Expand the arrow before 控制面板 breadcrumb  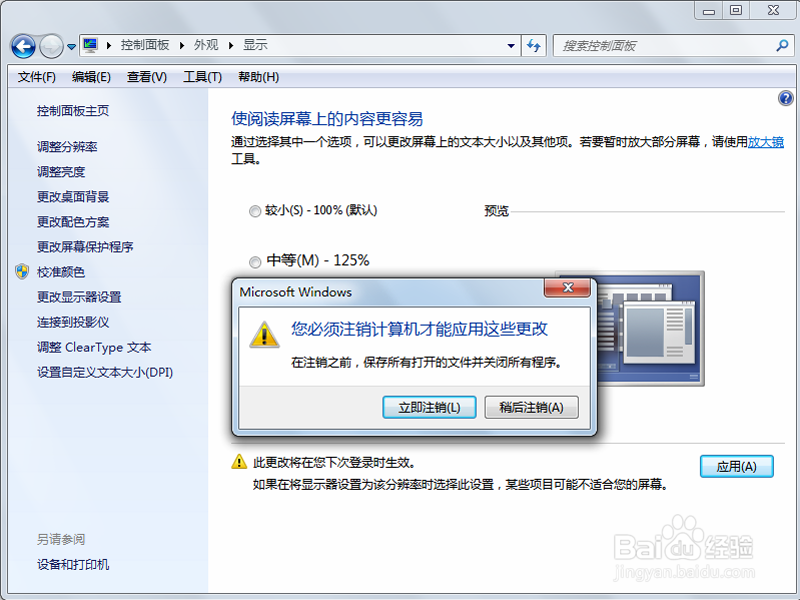[109, 45]
